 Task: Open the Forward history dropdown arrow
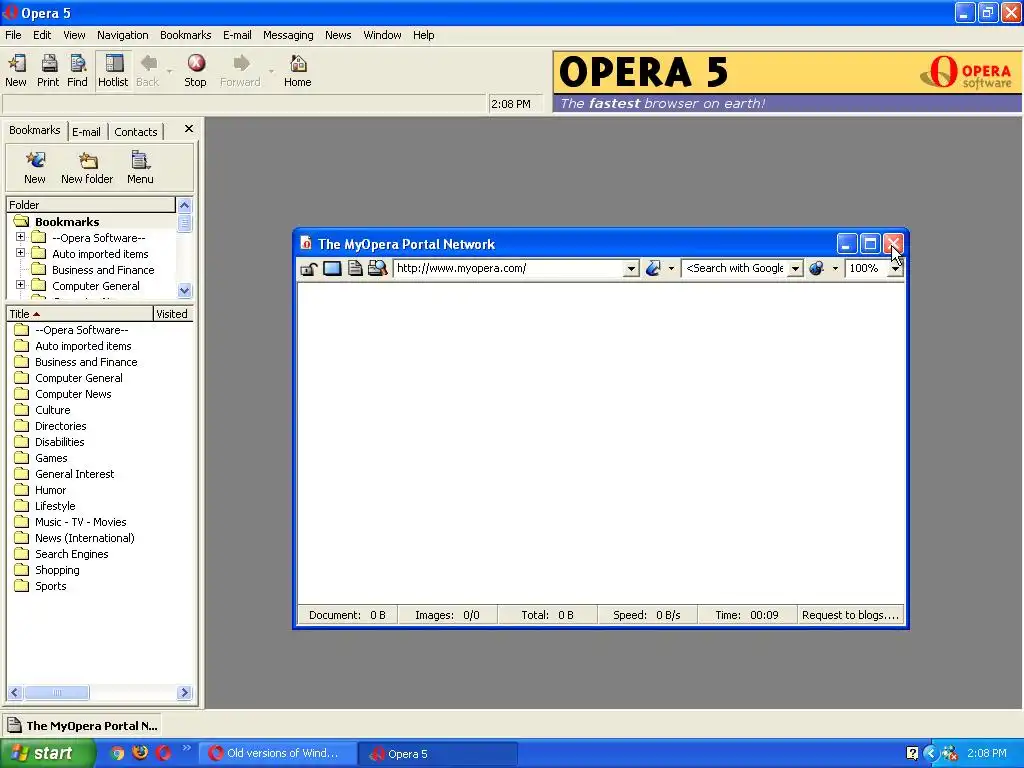[271, 71]
